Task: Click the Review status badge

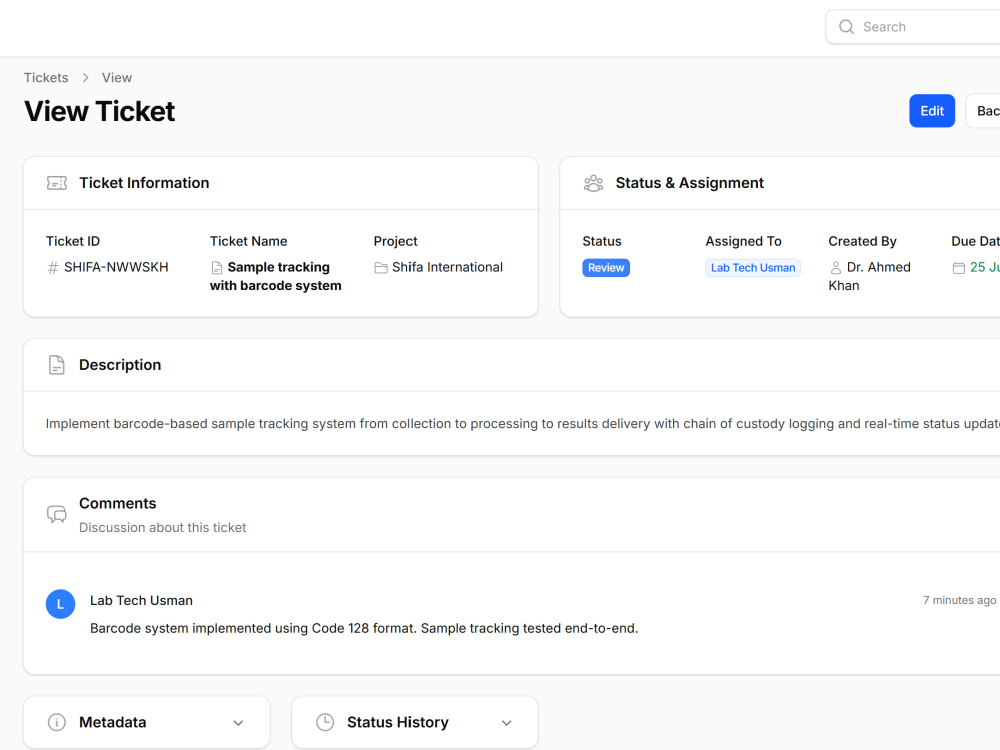Action: [x=606, y=268]
